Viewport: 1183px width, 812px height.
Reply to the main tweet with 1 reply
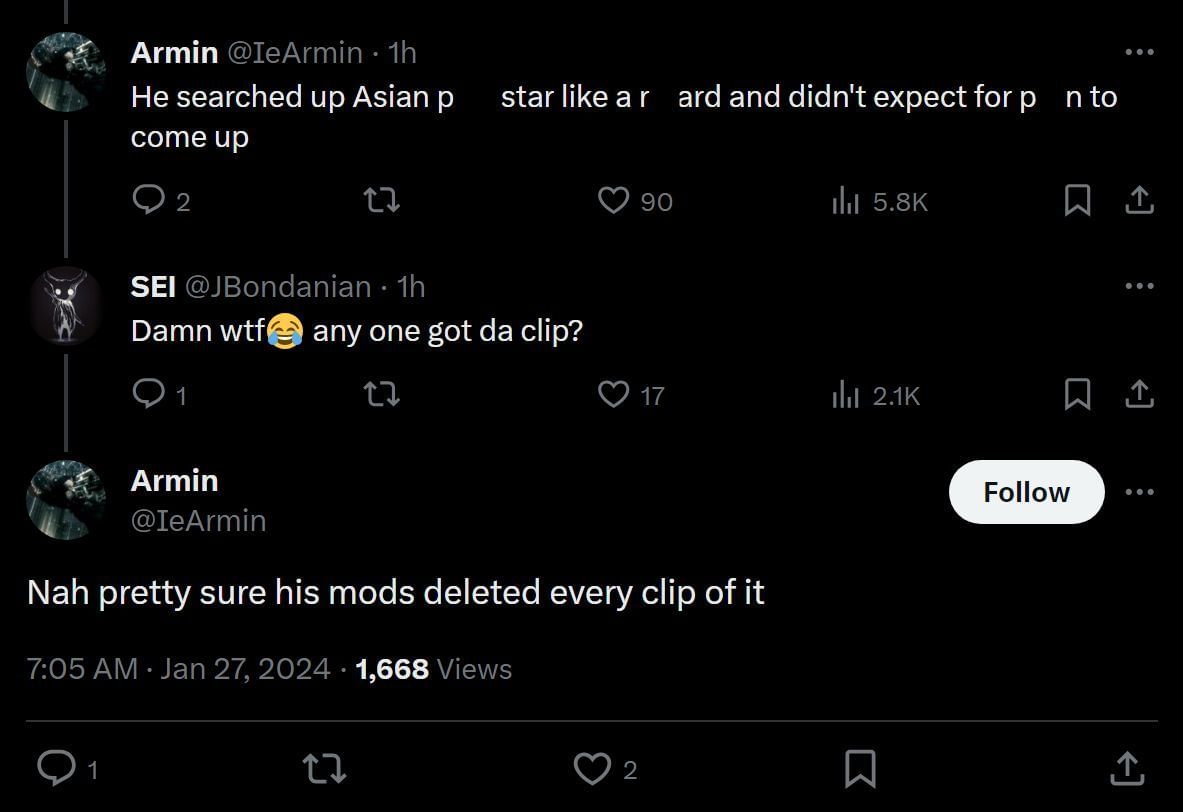pyautogui.click(x=56, y=768)
